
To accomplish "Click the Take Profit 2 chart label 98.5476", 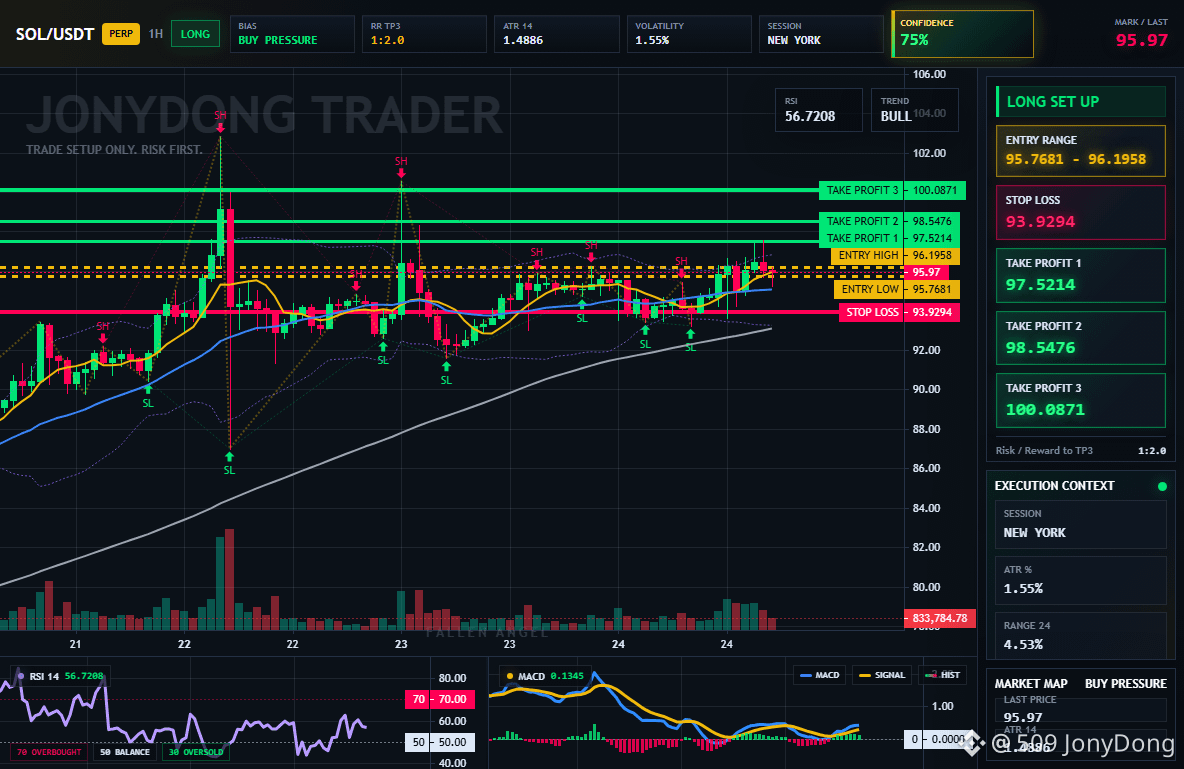I will point(890,221).
